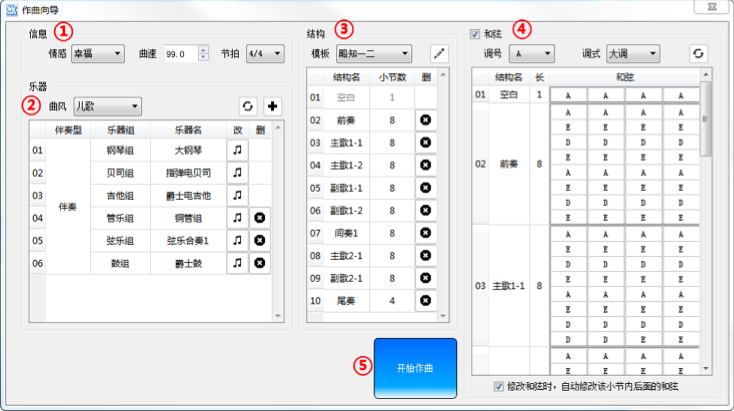Select the 吉他组 cell in instrument table
Viewport: 734px width, 411px height.
pos(120,195)
